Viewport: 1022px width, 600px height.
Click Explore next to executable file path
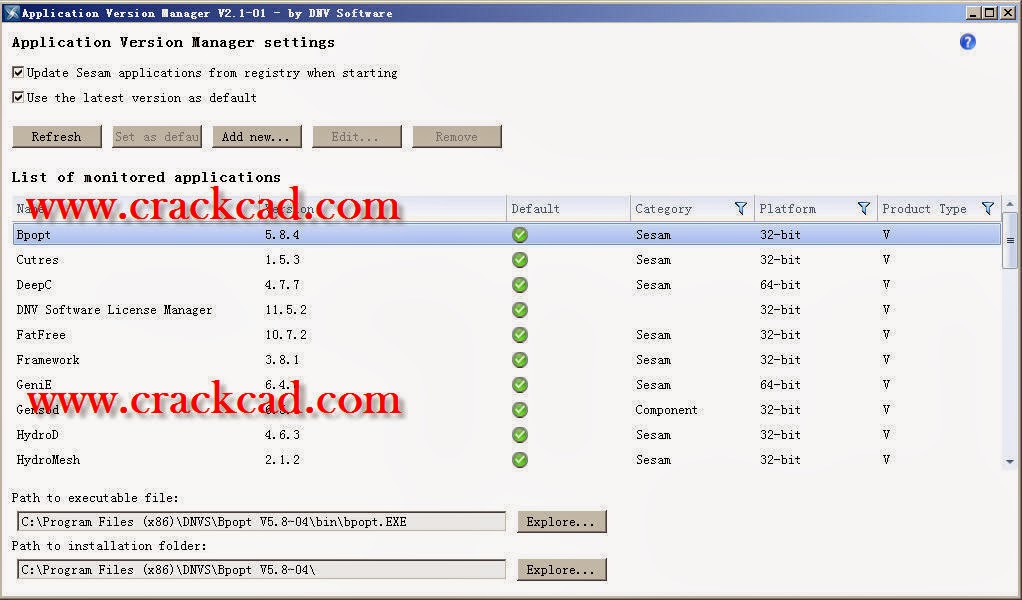pos(561,522)
